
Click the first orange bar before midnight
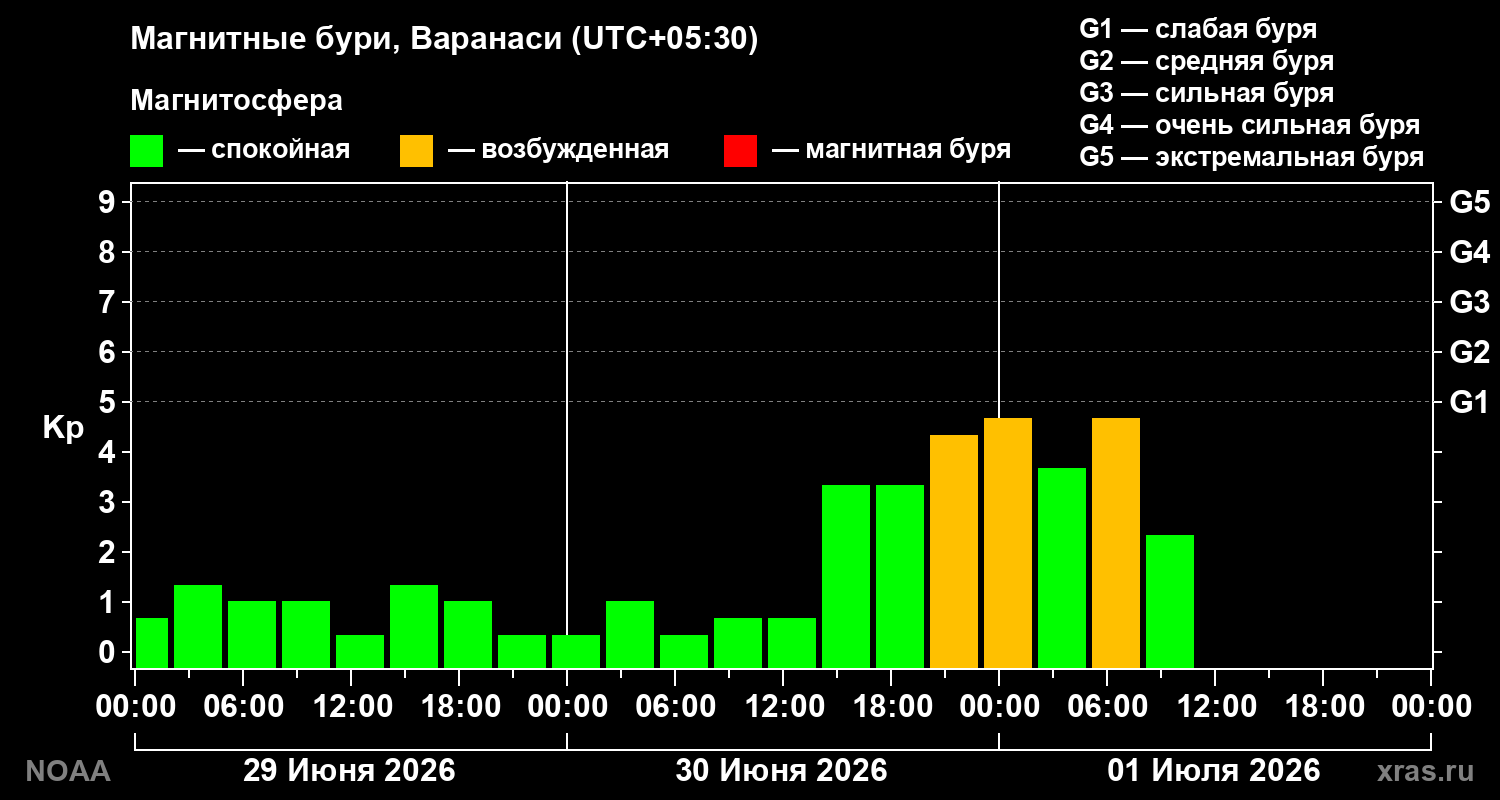click(954, 551)
